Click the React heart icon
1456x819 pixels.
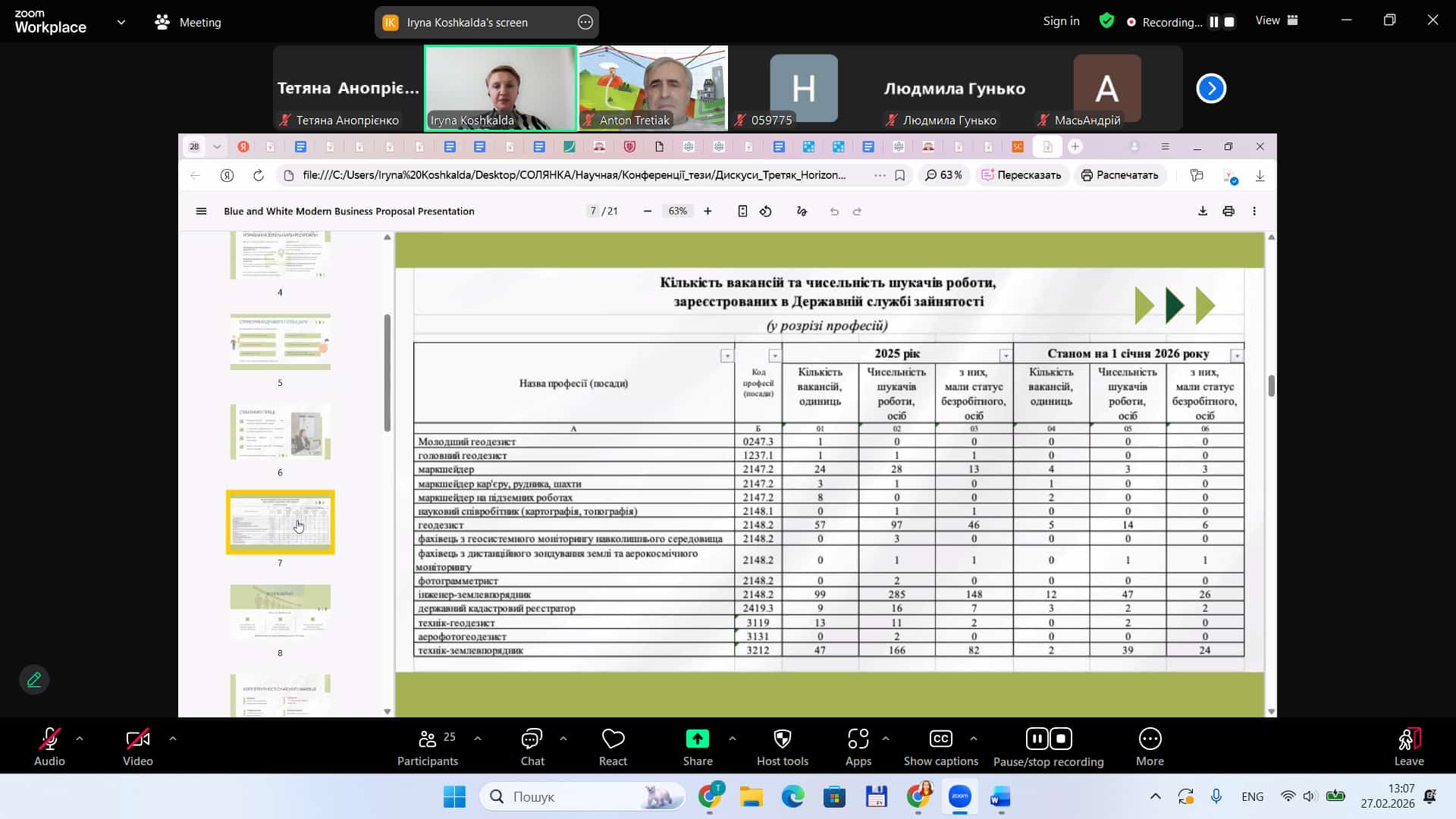tap(613, 739)
